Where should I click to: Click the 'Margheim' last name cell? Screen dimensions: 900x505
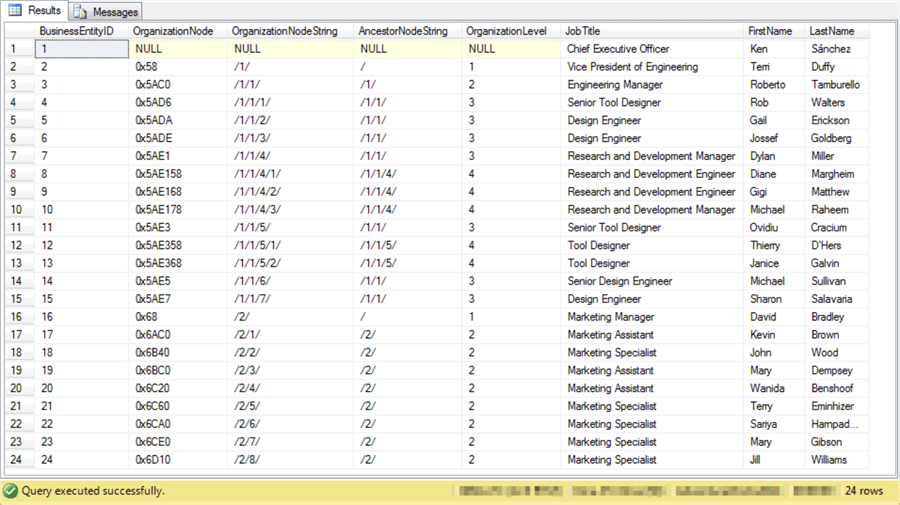[x=836, y=174]
